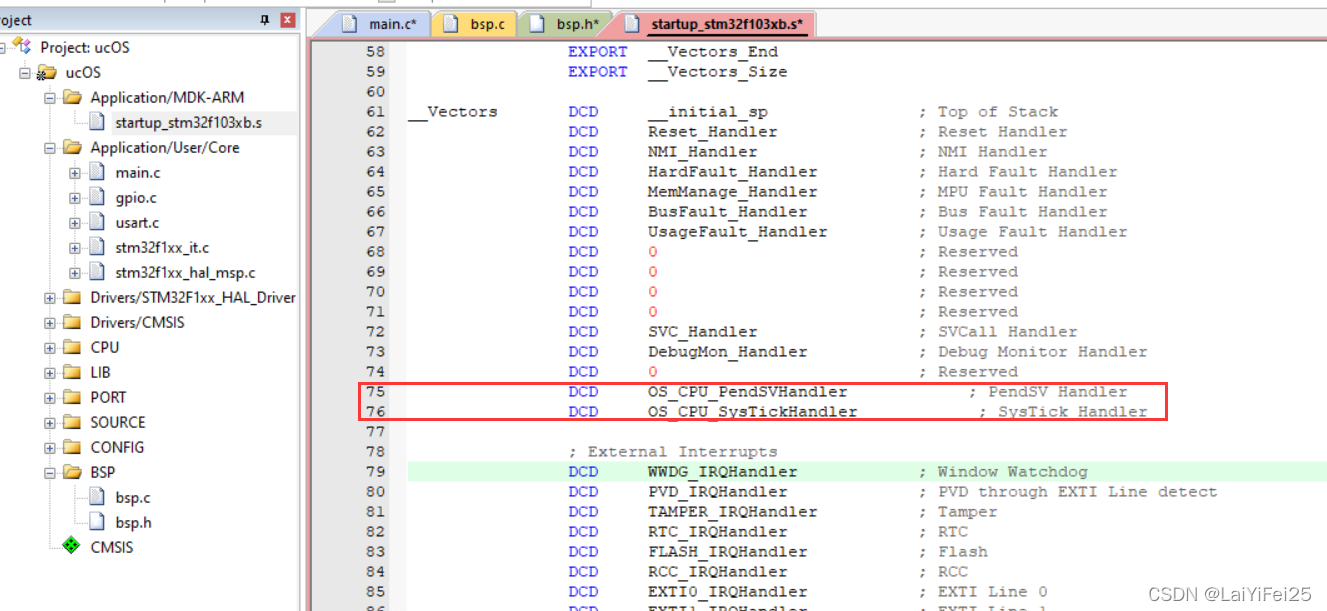Click the '; External Interrupts' comment
1327x611 pixels.
672,451
